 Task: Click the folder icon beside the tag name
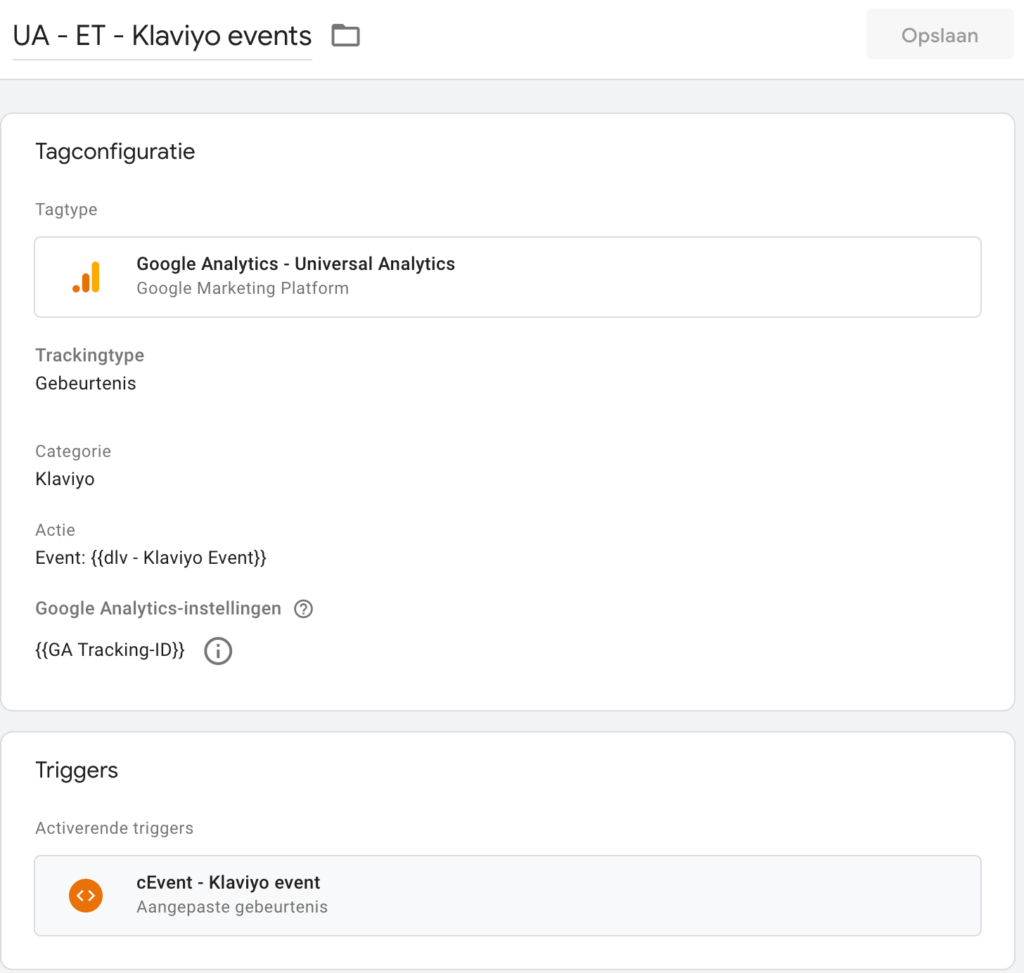coord(346,37)
